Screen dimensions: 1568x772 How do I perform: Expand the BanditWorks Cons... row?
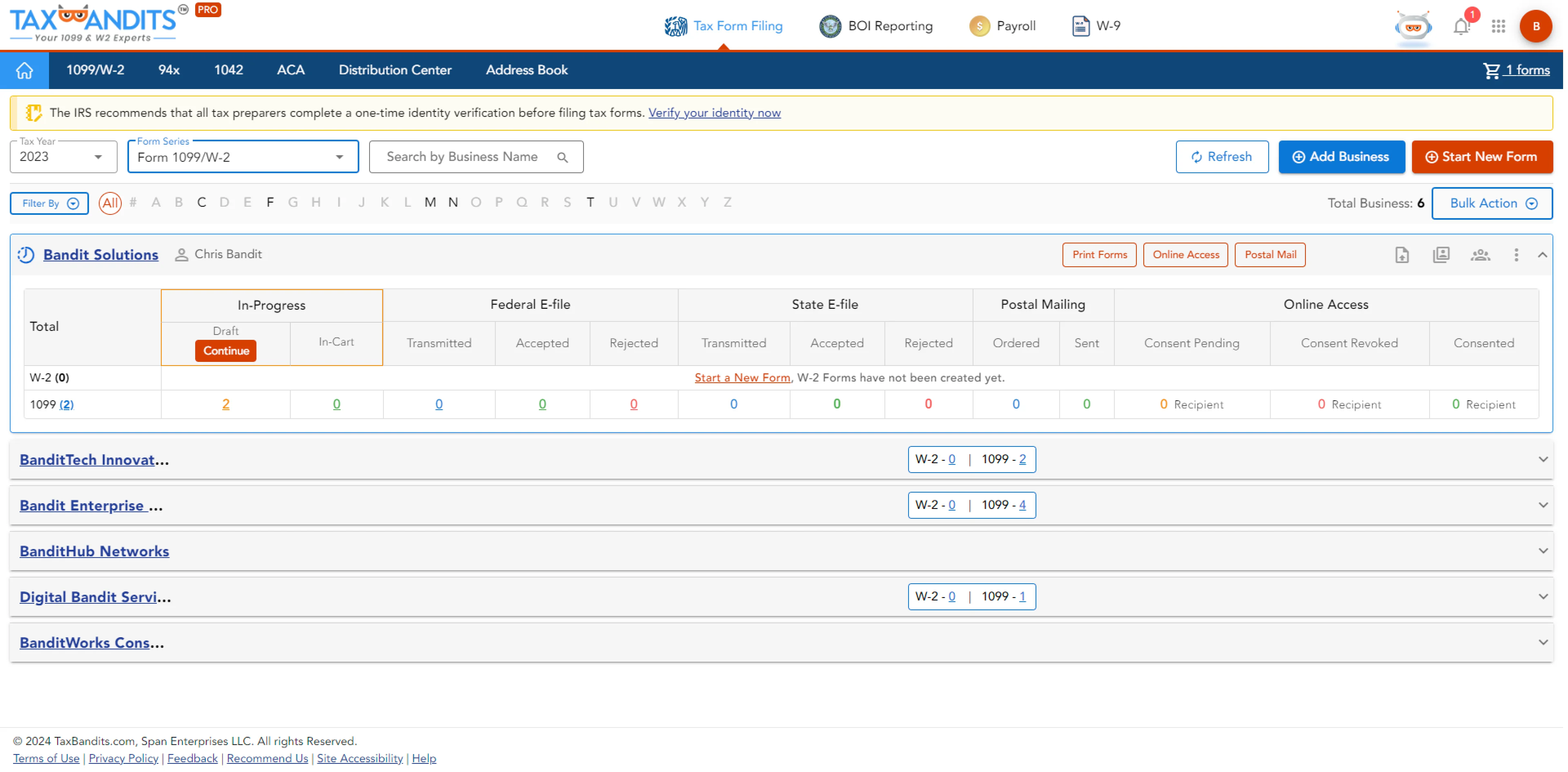pyautogui.click(x=1542, y=642)
